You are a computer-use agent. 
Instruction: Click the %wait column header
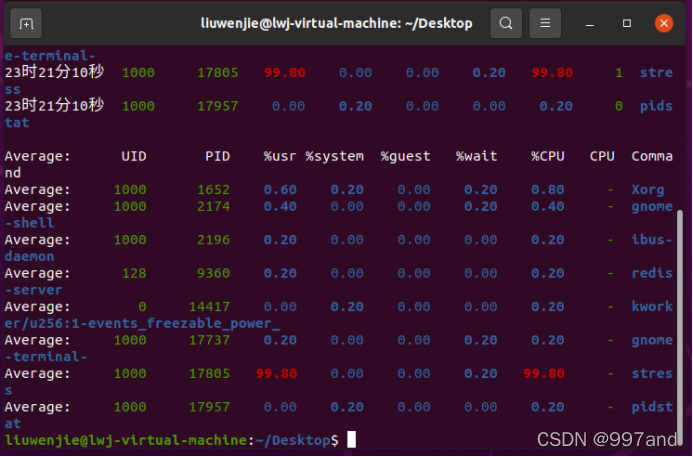pos(476,156)
